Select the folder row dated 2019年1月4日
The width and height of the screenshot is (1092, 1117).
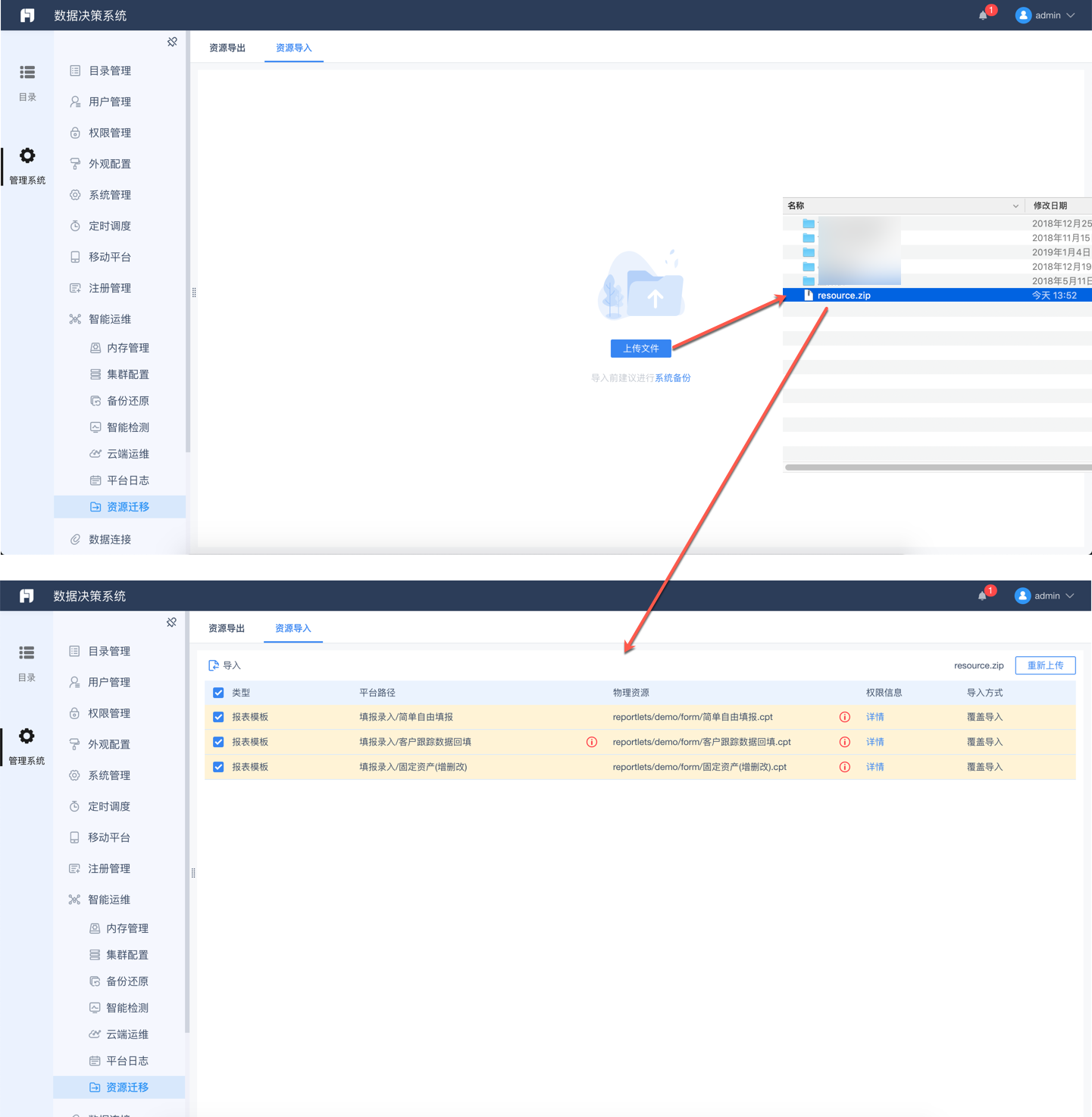pos(937,252)
